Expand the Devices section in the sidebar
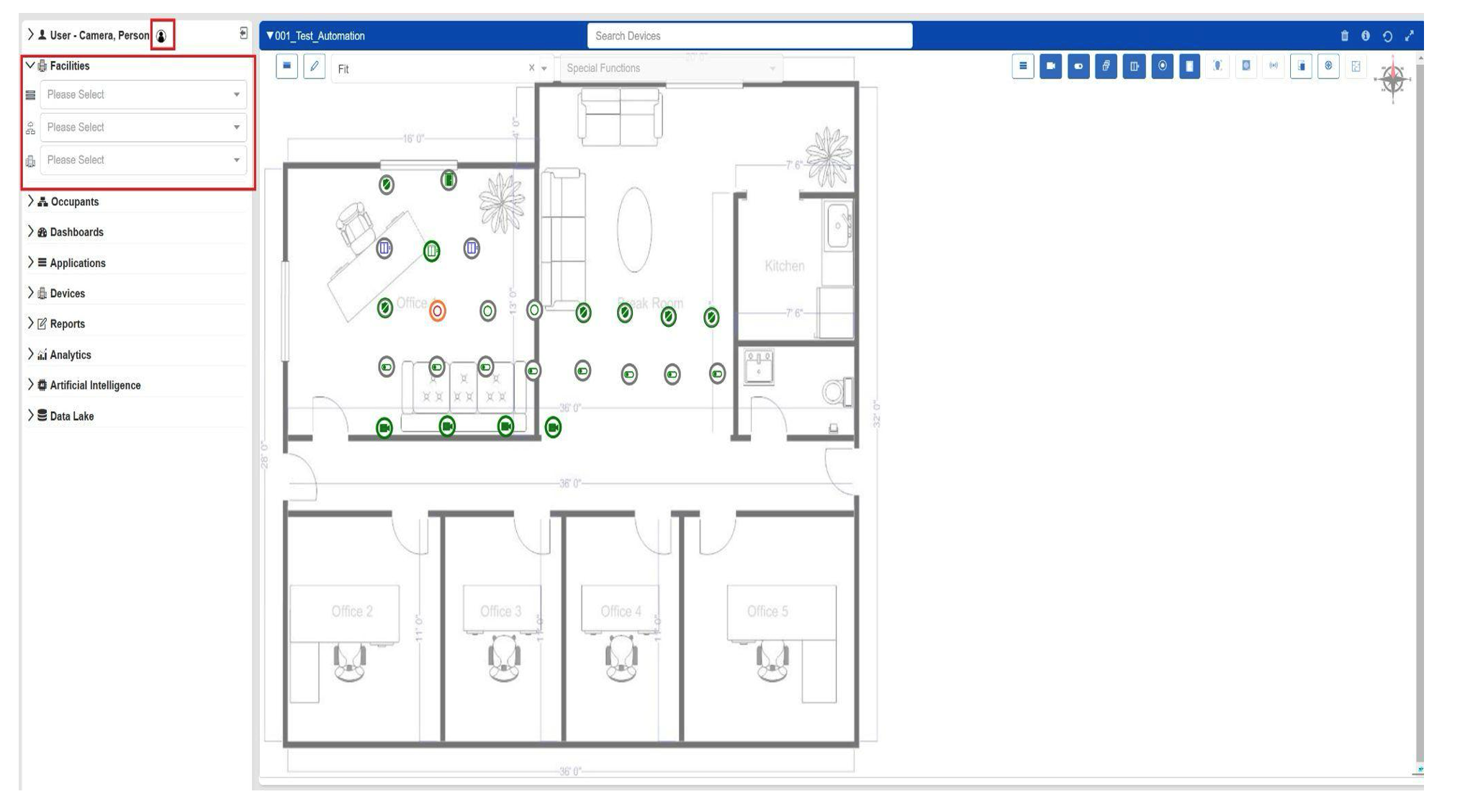Image resolution: width=1460 pixels, height=812 pixels. pos(66,293)
